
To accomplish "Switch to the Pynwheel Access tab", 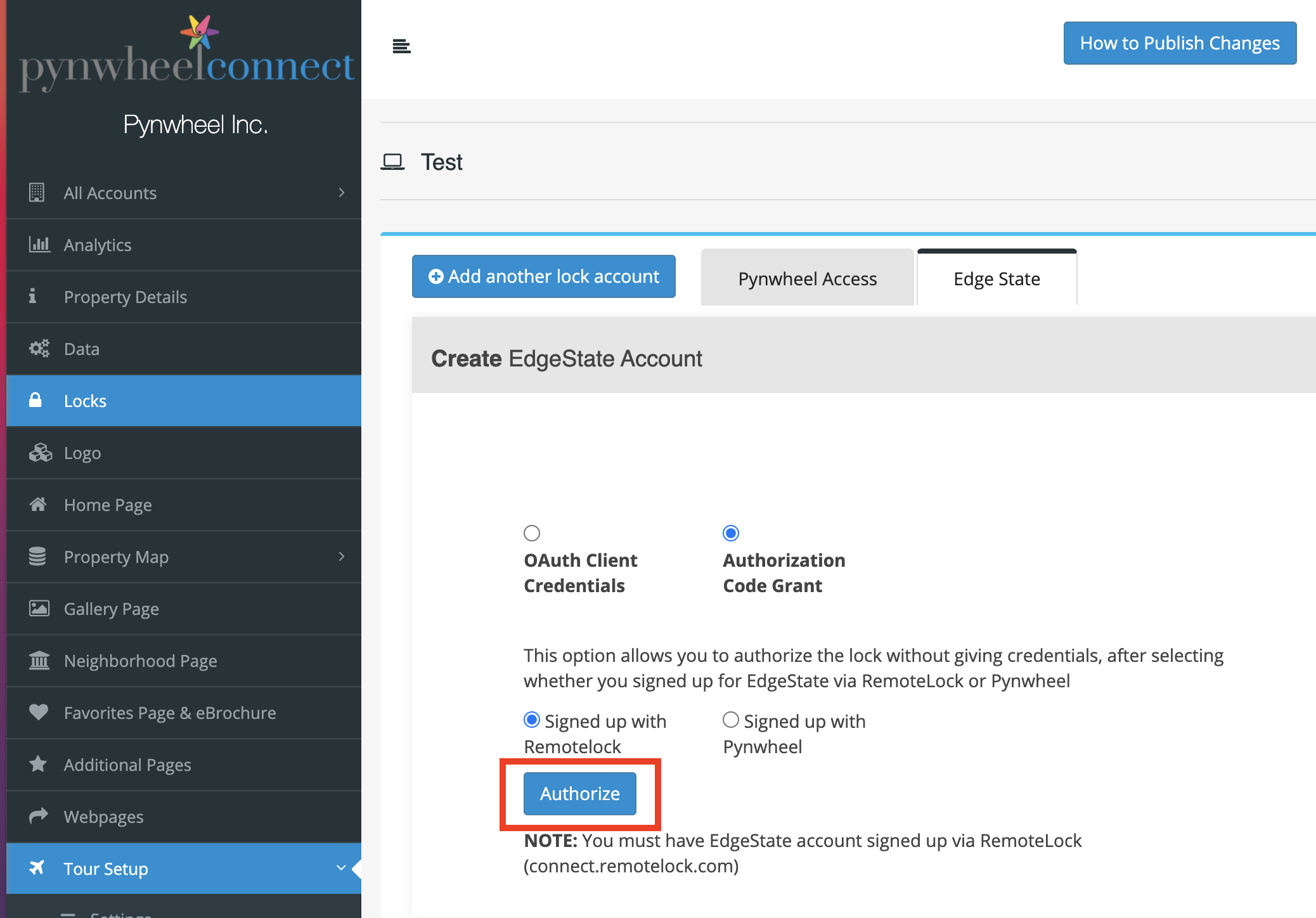I will 807,278.
